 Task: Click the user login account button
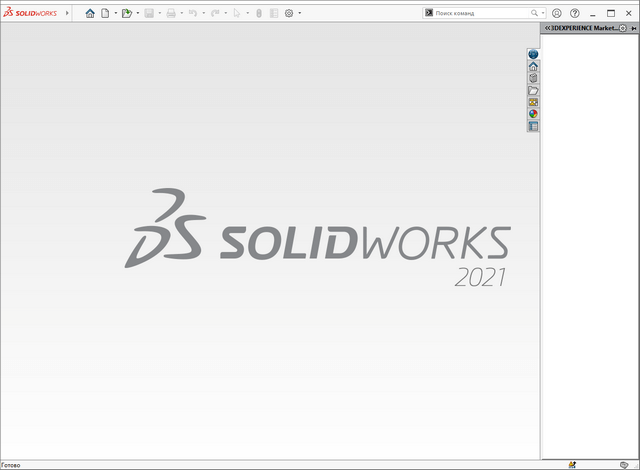point(557,13)
